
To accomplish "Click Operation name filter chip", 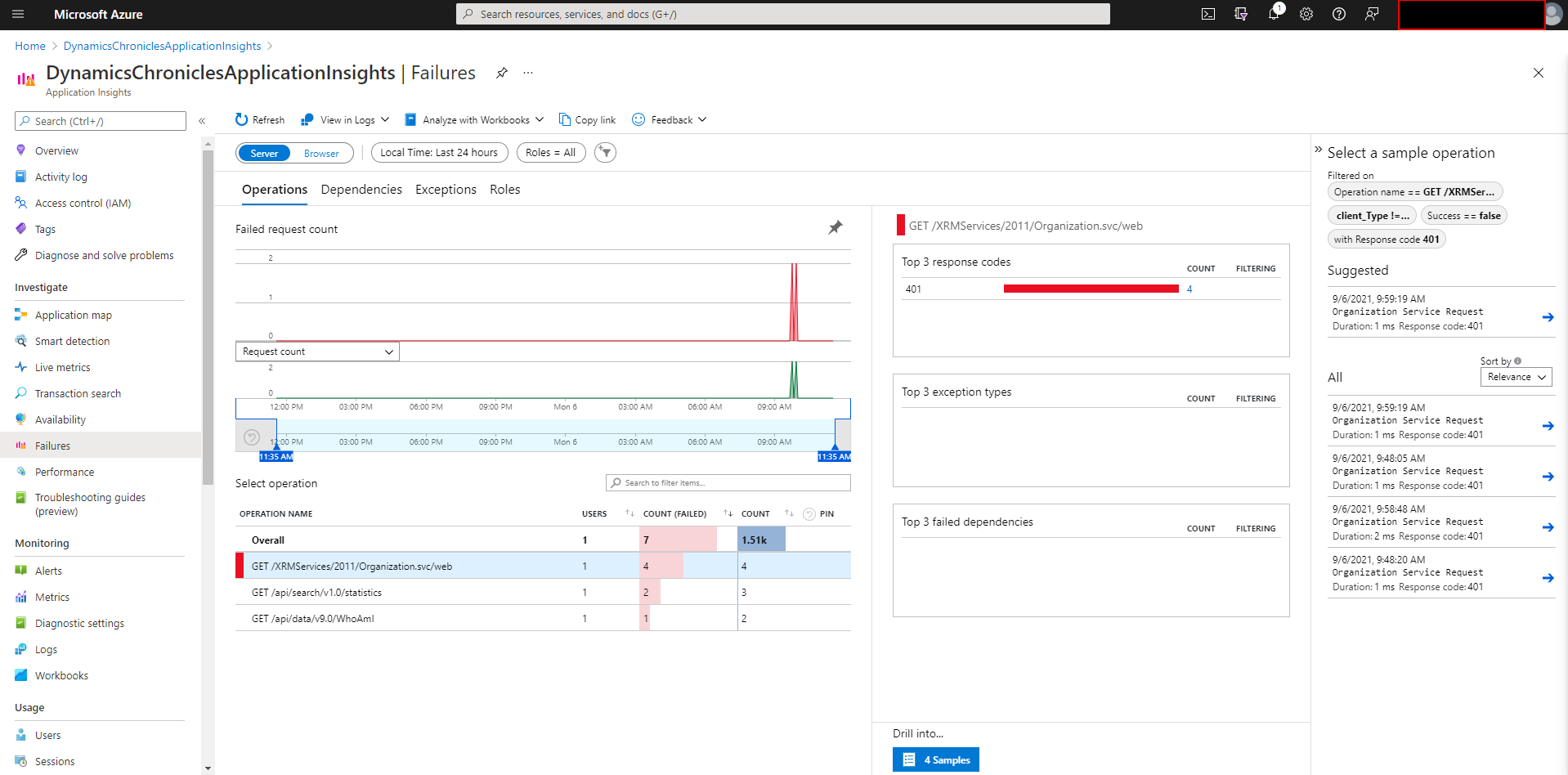I will (x=1415, y=192).
